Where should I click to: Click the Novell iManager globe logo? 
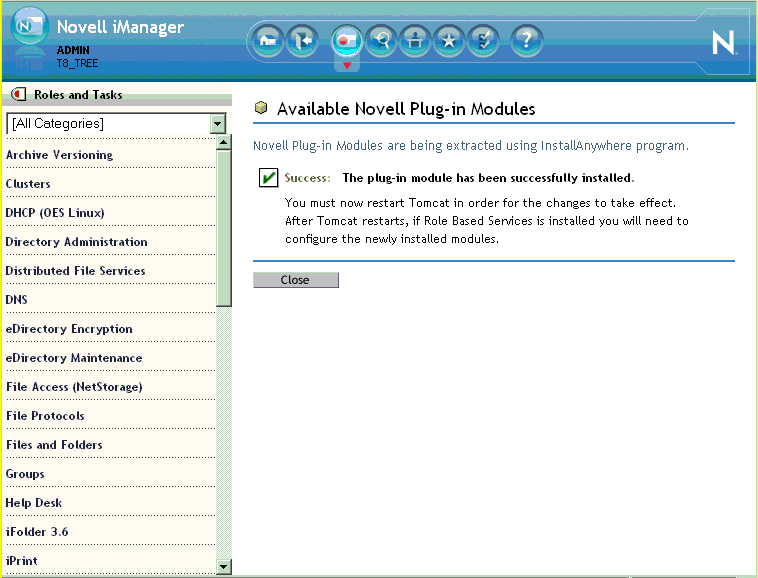29,26
